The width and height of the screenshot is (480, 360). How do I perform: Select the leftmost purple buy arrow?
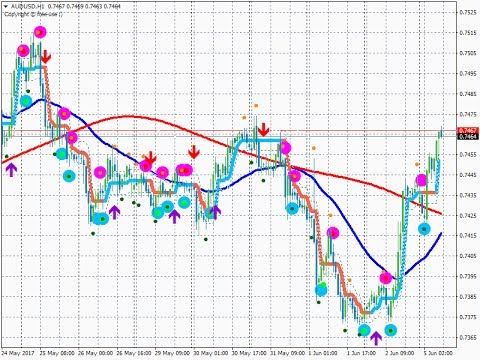coord(11,170)
